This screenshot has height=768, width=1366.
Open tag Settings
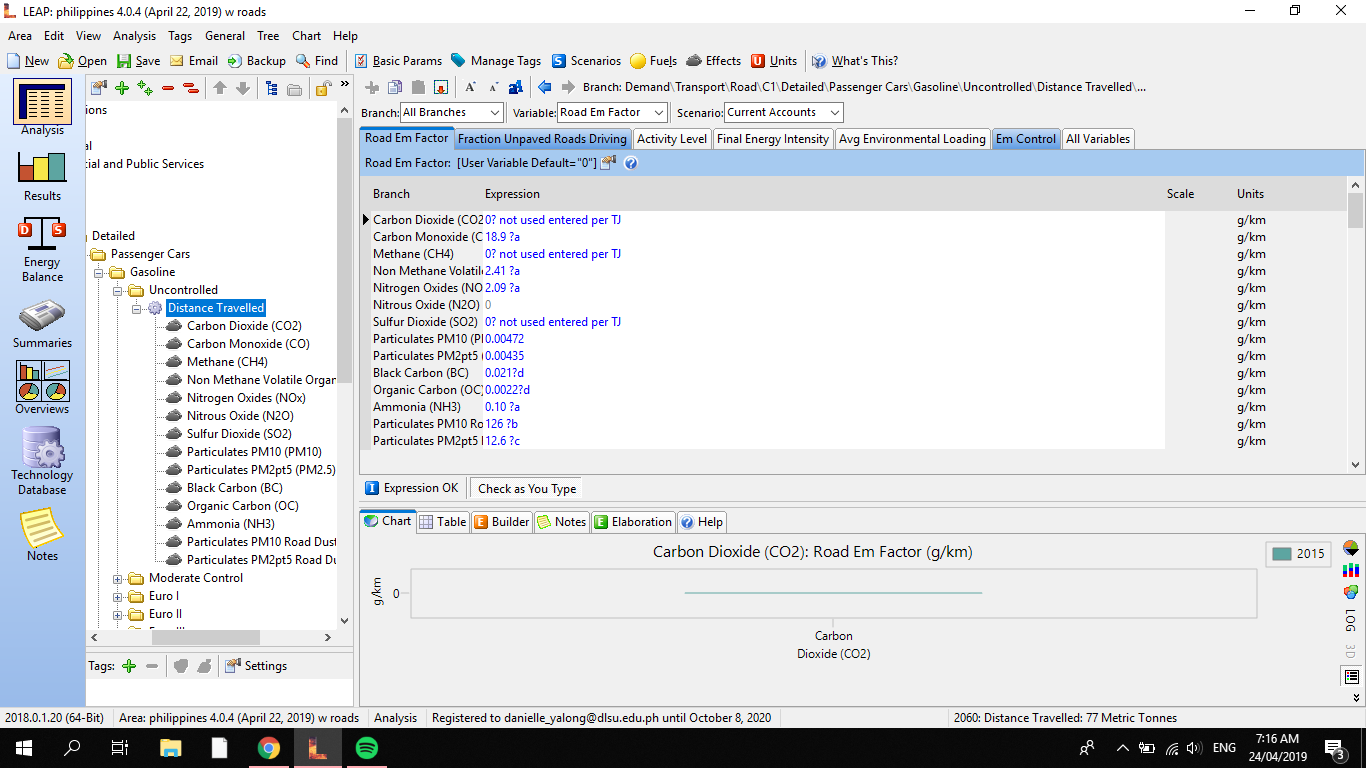(x=256, y=666)
